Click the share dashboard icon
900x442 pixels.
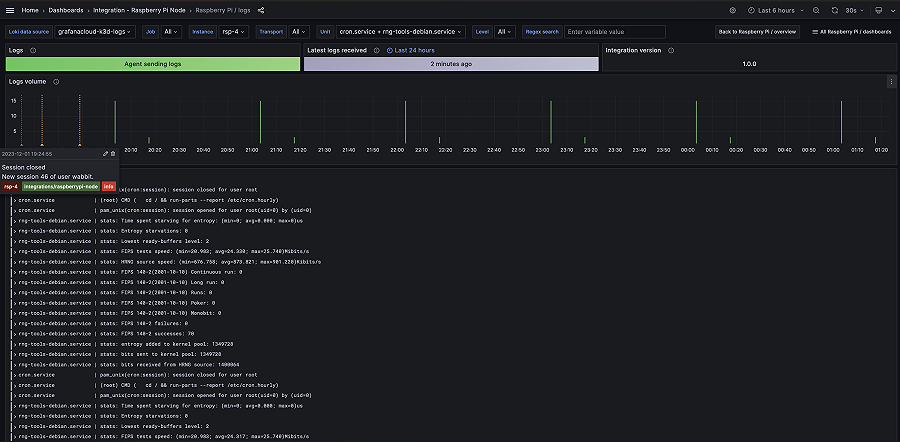coord(261,10)
